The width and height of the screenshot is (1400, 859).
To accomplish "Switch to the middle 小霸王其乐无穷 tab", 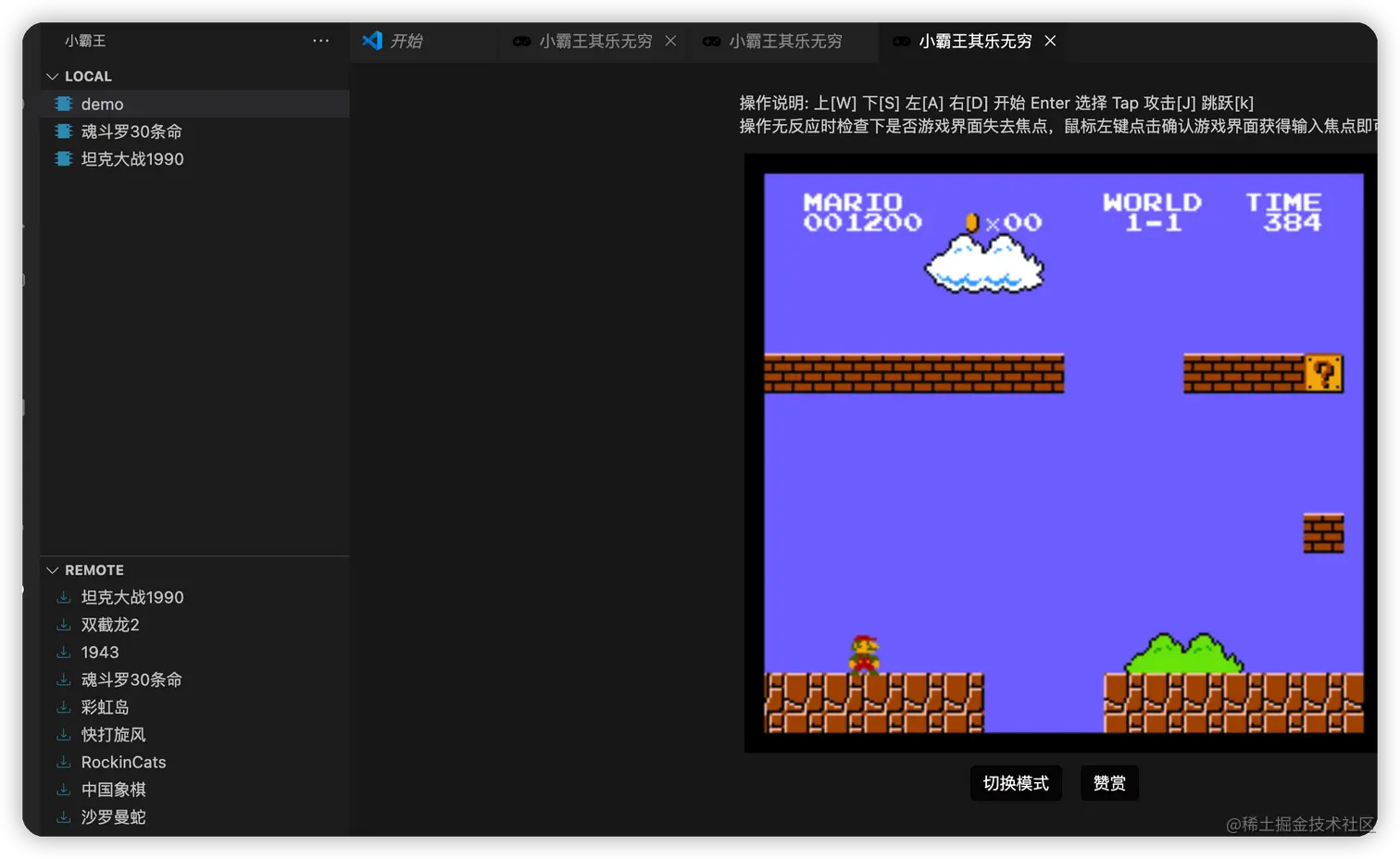I will pyautogui.click(x=785, y=42).
